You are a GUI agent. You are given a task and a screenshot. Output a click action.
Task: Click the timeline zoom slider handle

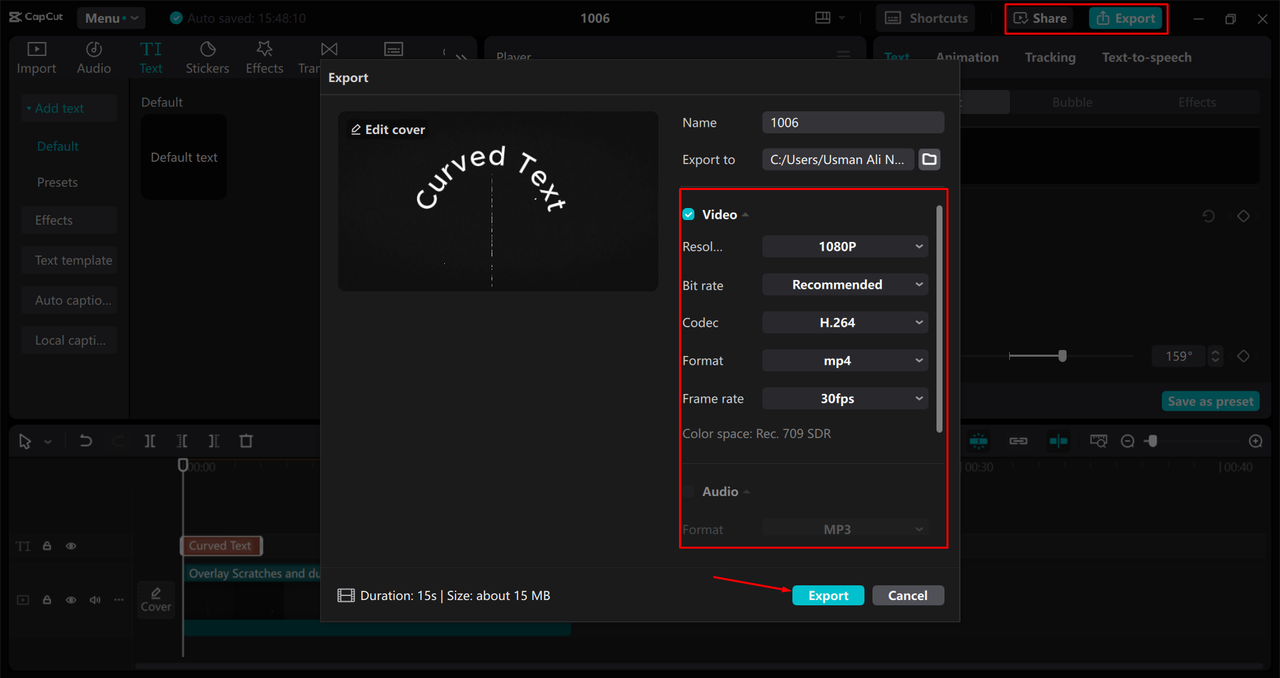(1151, 441)
